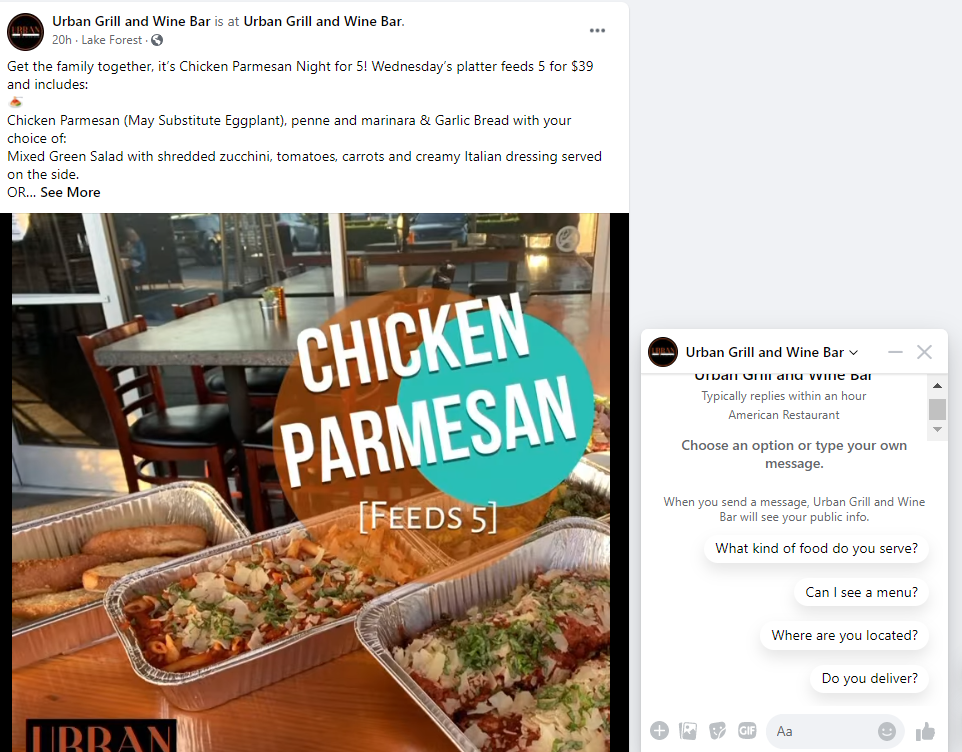Open the emoji picker smiley icon
Image resolution: width=962 pixels, height=752 pixels.
[887, 731]
